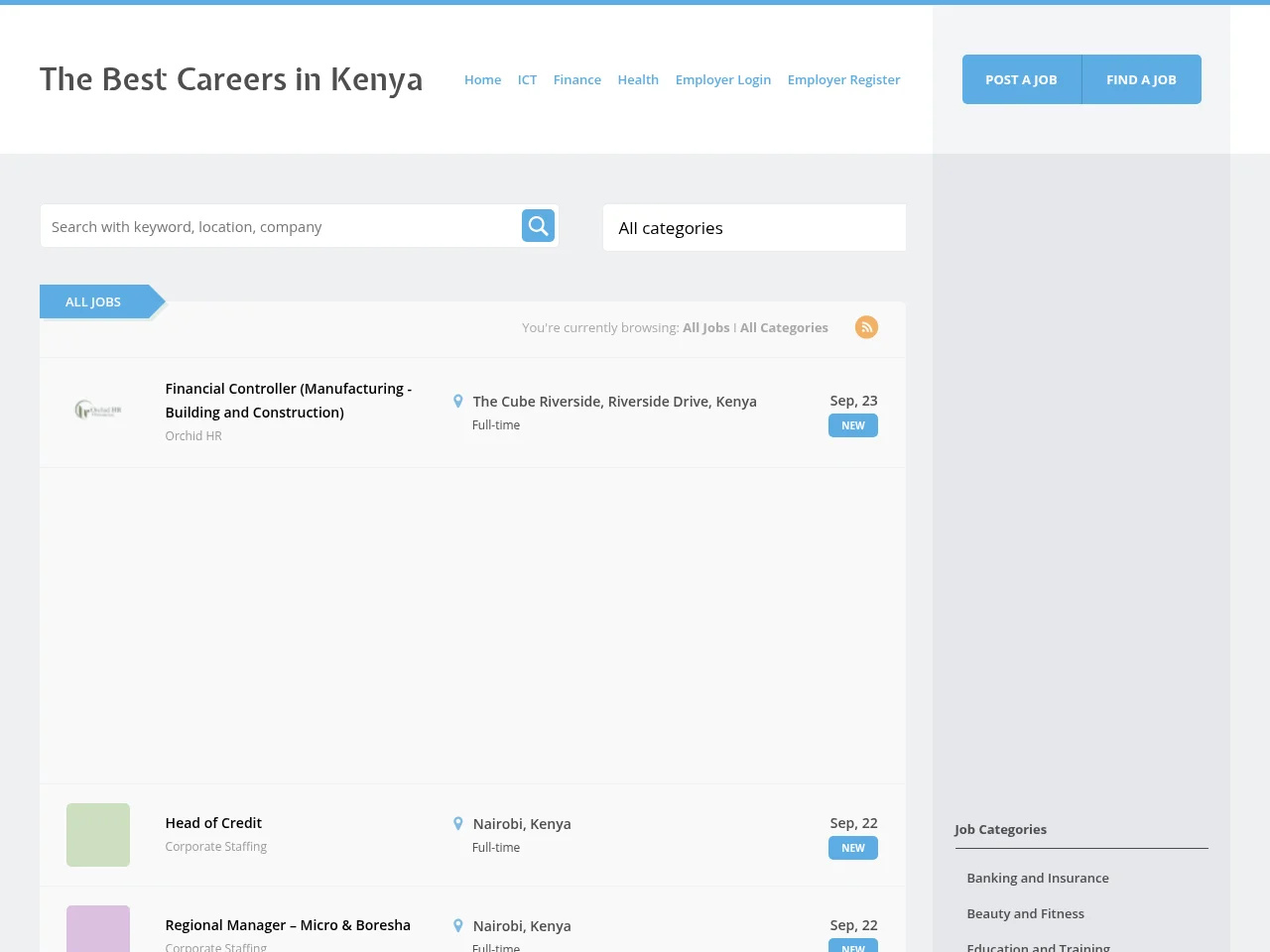Click the NEW badge under Sep, 23
Screen dimensions: 1270x952
tap(853, 425)
